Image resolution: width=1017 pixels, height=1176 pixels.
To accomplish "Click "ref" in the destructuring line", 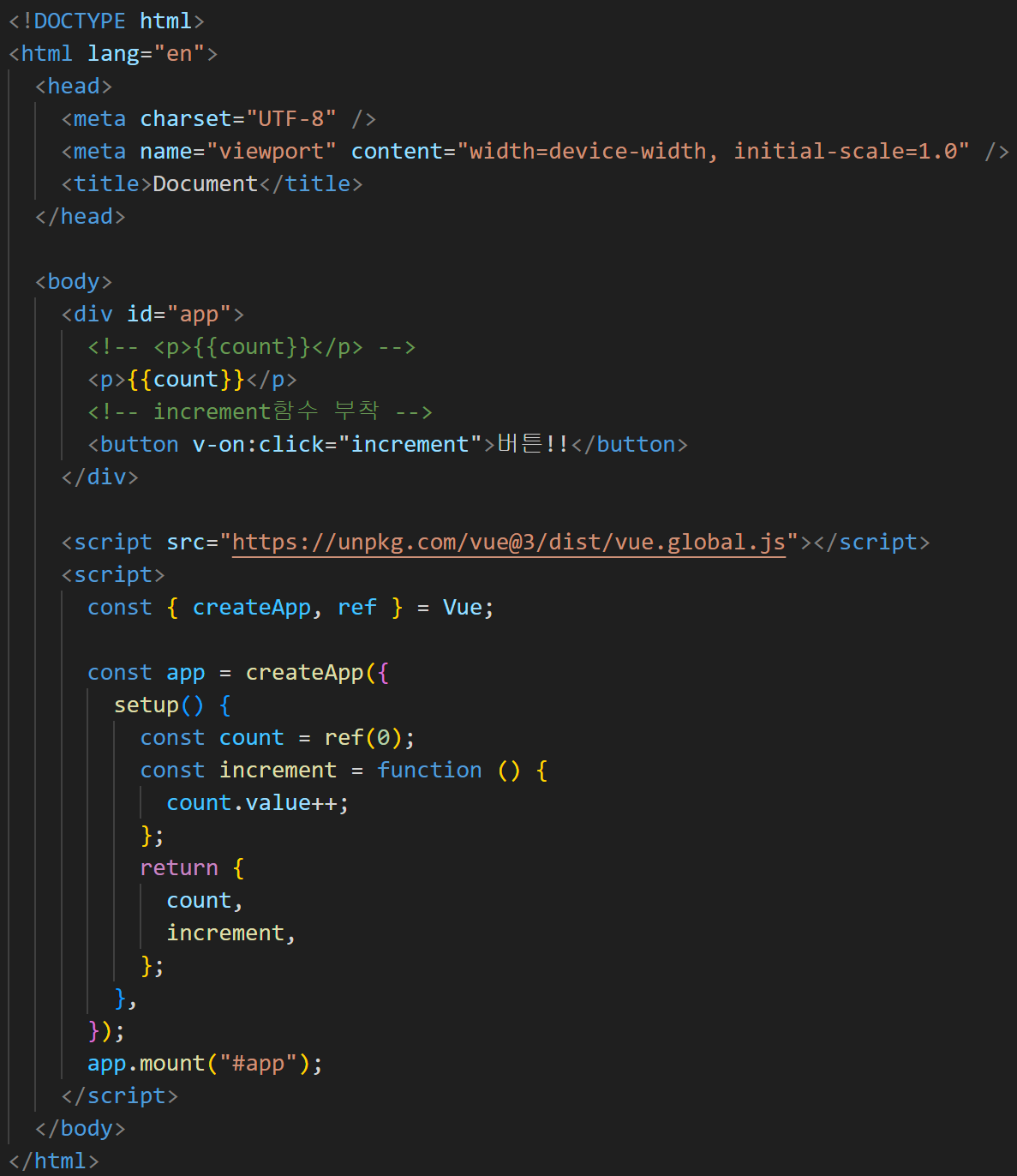I will click(x=357, y=608).
